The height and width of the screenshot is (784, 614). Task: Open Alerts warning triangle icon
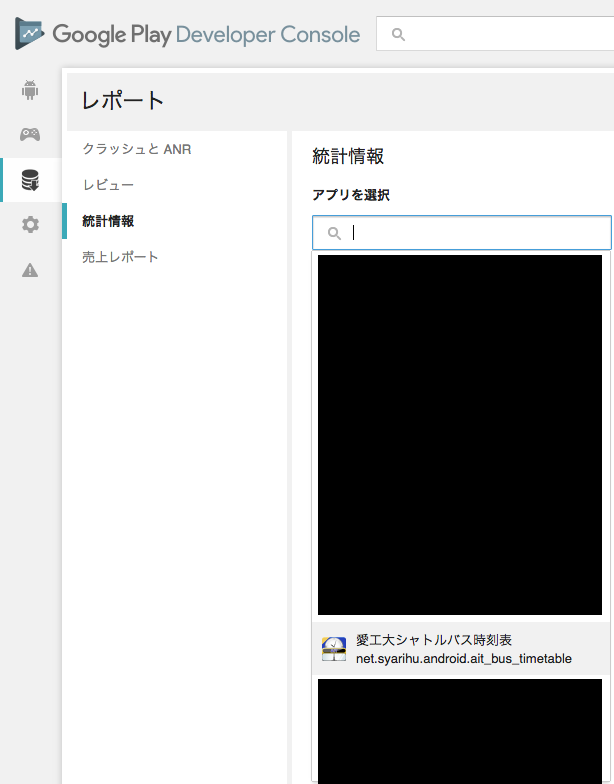click(x=30, y=270)
